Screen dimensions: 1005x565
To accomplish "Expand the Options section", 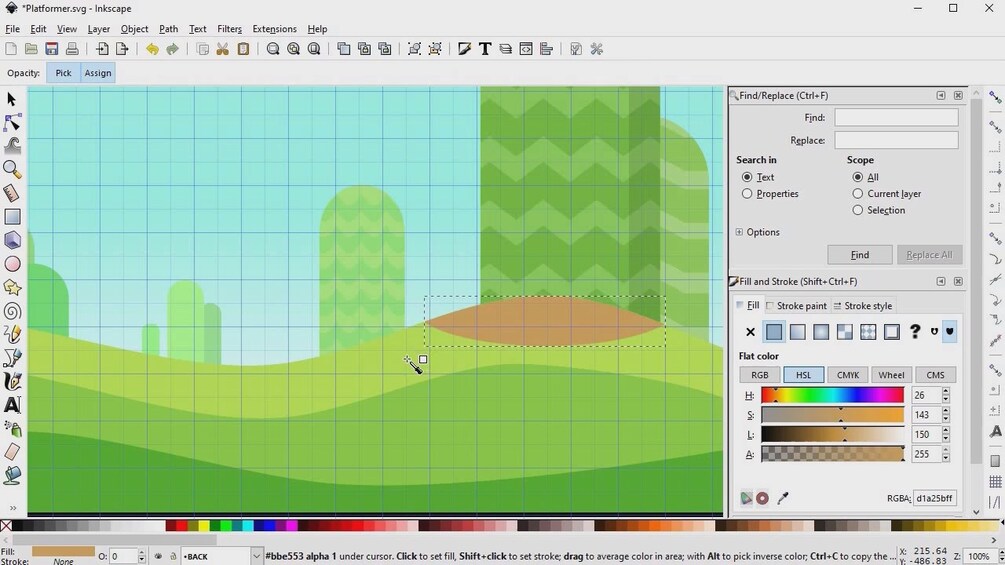I will coord(739,232).
